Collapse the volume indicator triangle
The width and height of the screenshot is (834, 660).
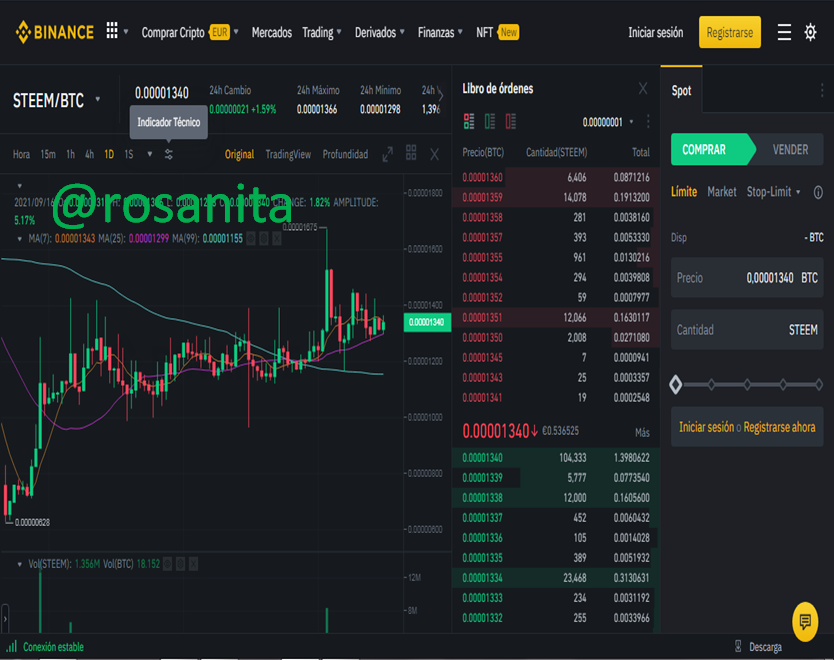tap(20, 564)
